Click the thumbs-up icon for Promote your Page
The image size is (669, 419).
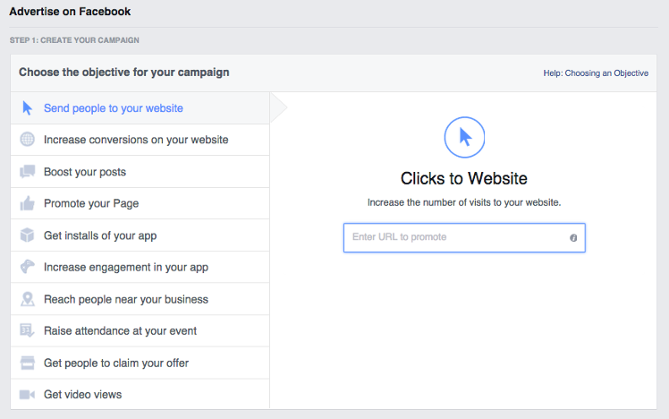[27, 203]
